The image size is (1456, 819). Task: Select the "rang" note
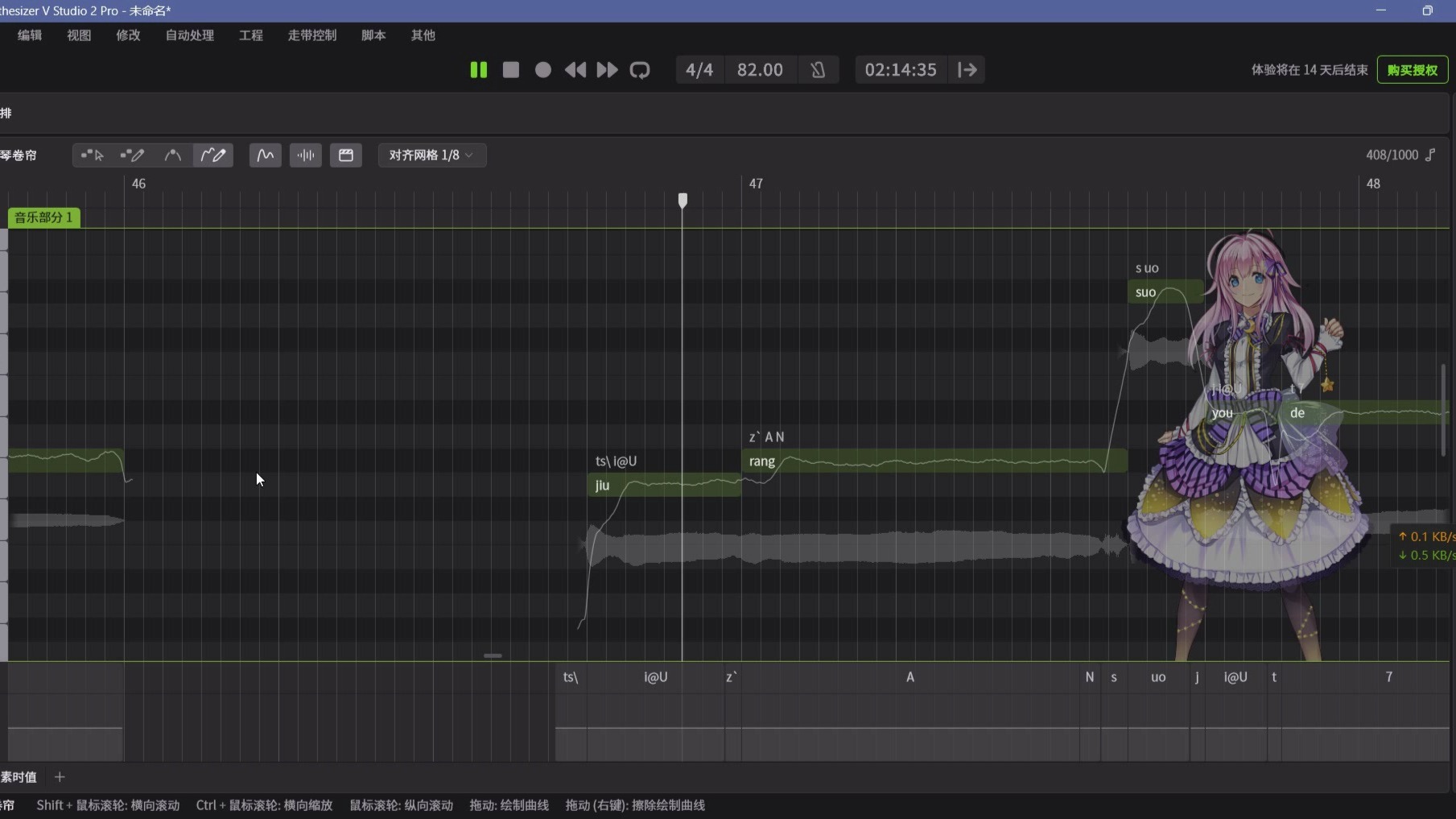click(x=934, y=461)
